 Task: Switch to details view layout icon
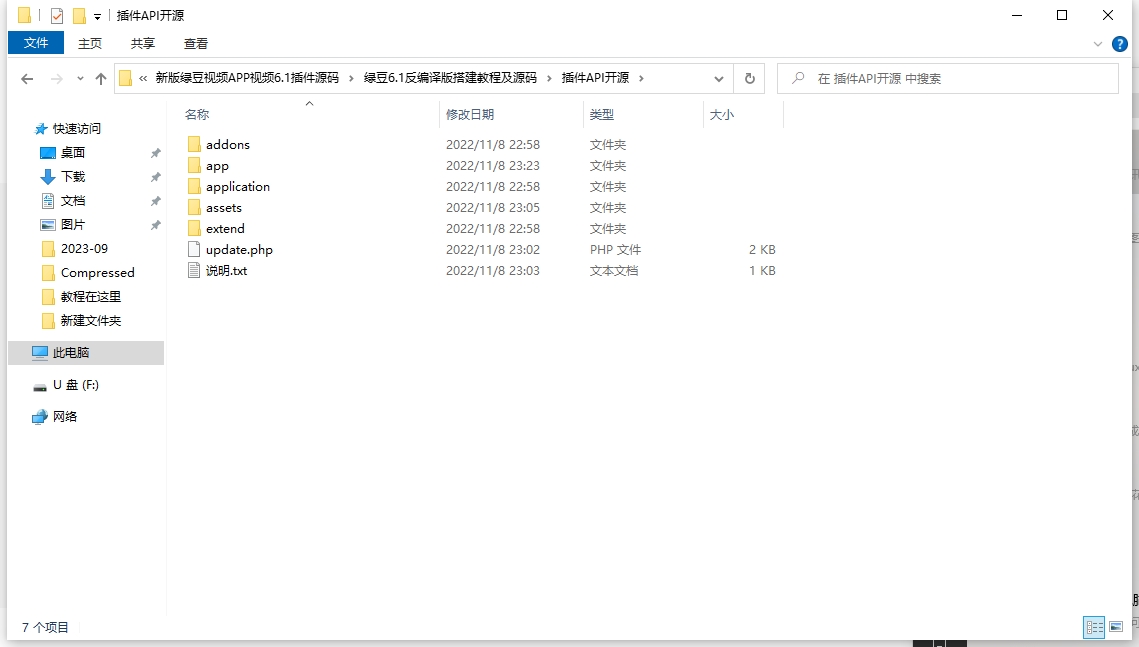coord(1094,627)
